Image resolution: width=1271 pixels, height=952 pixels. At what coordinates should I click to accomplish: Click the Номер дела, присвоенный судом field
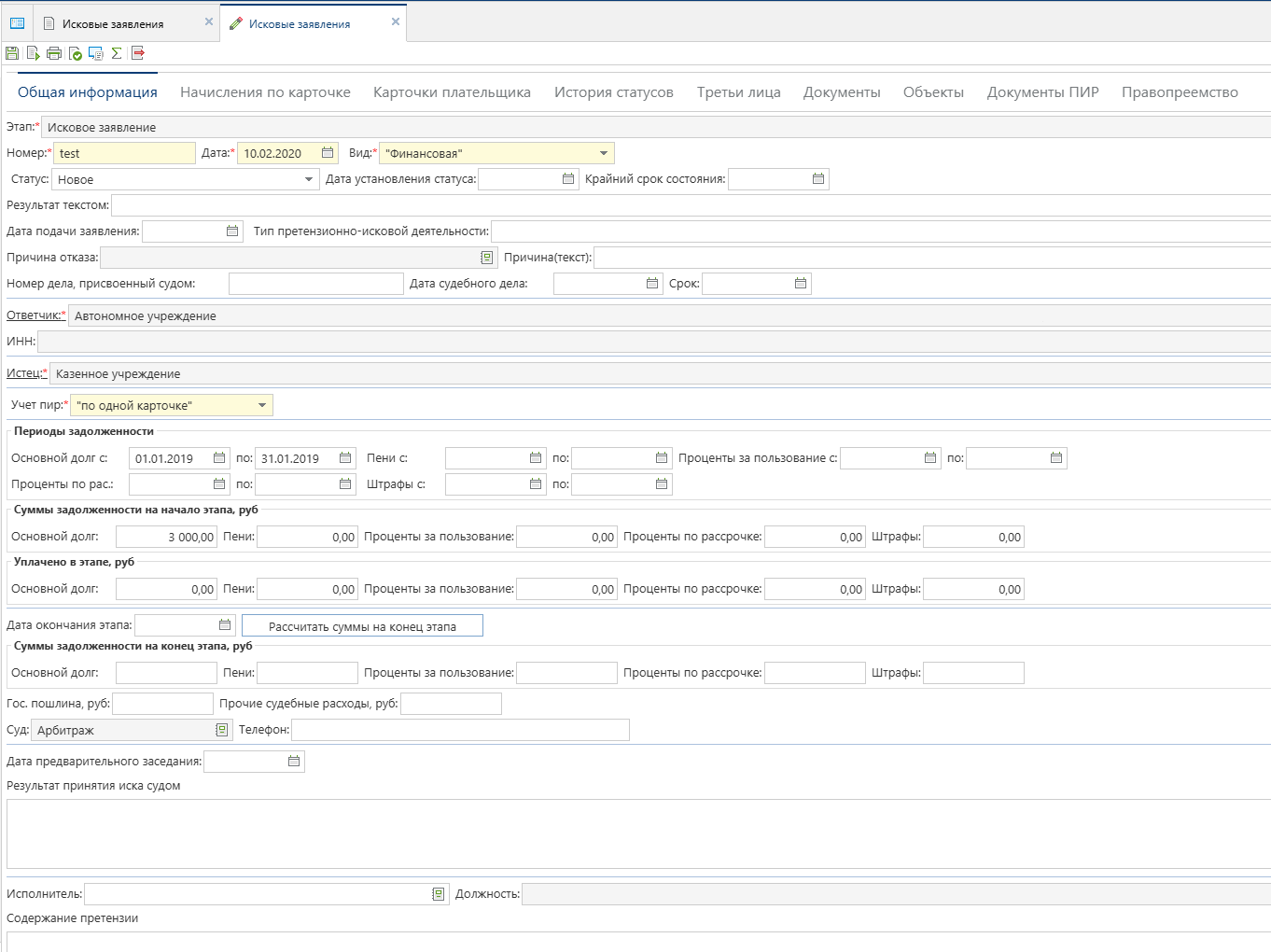pos(316,284)
